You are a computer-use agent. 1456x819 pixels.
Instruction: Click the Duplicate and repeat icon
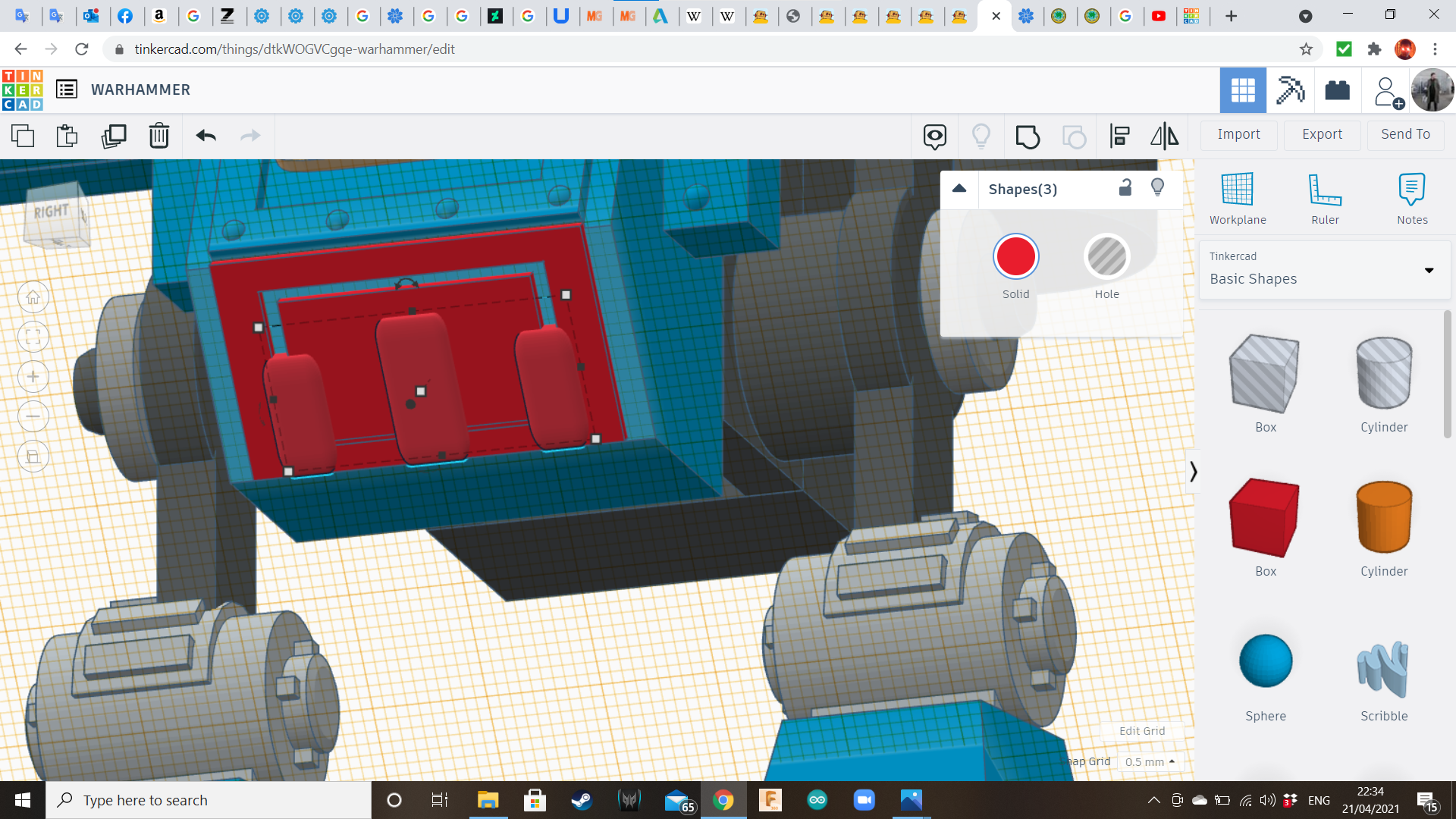click(114, 136)
